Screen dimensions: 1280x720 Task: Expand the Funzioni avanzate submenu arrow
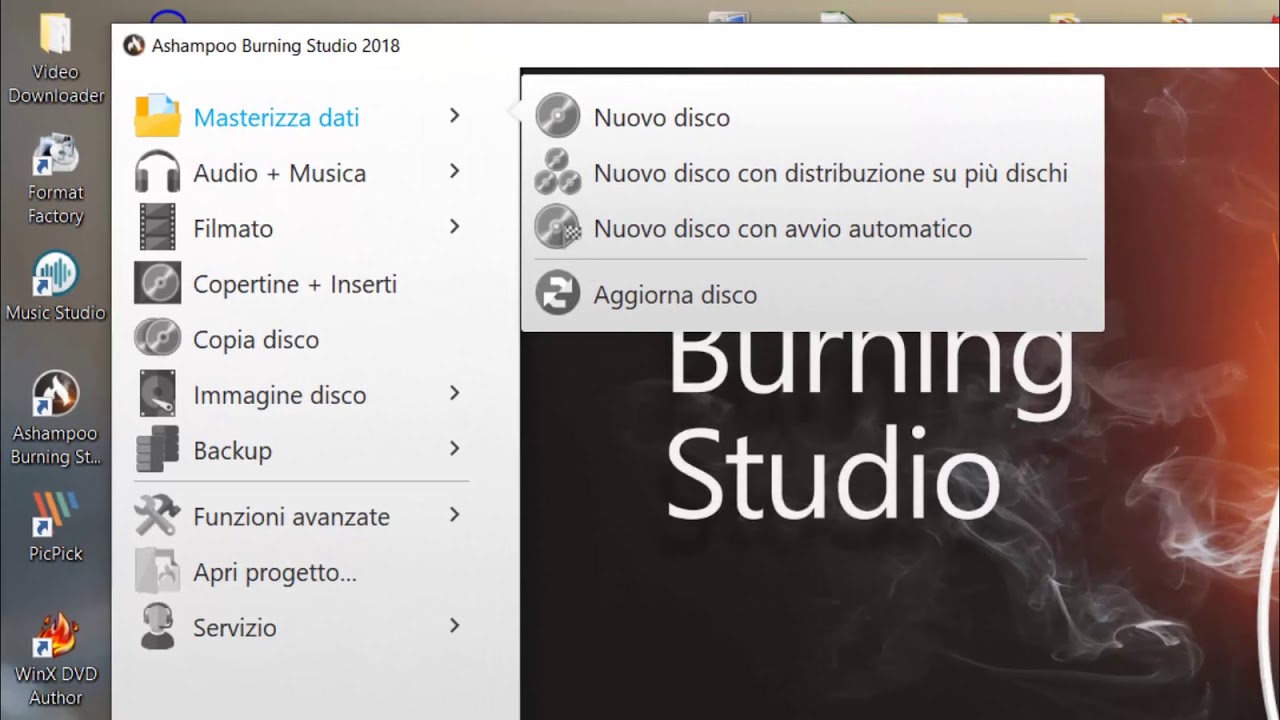(x=454, y=515)
